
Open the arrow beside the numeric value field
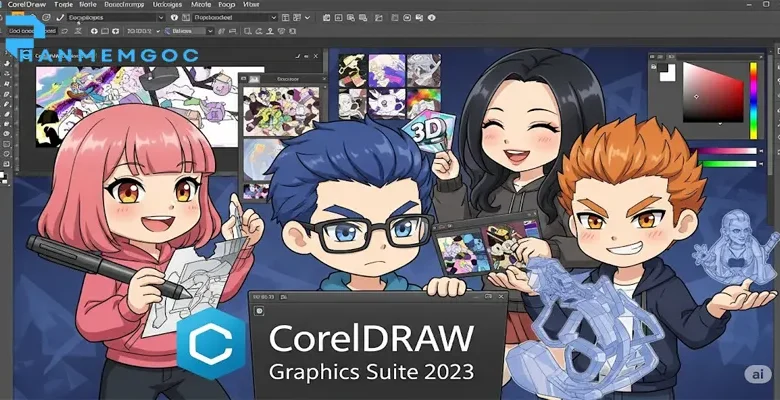click(158, 31)
